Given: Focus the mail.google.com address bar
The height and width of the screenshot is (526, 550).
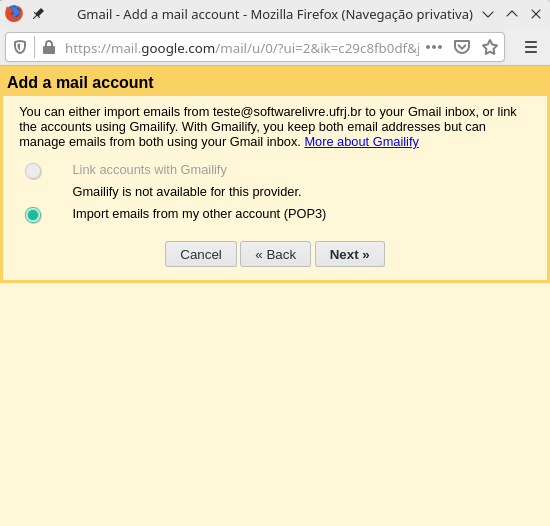Looking at the screenshot, I should [x=242, y=48].
